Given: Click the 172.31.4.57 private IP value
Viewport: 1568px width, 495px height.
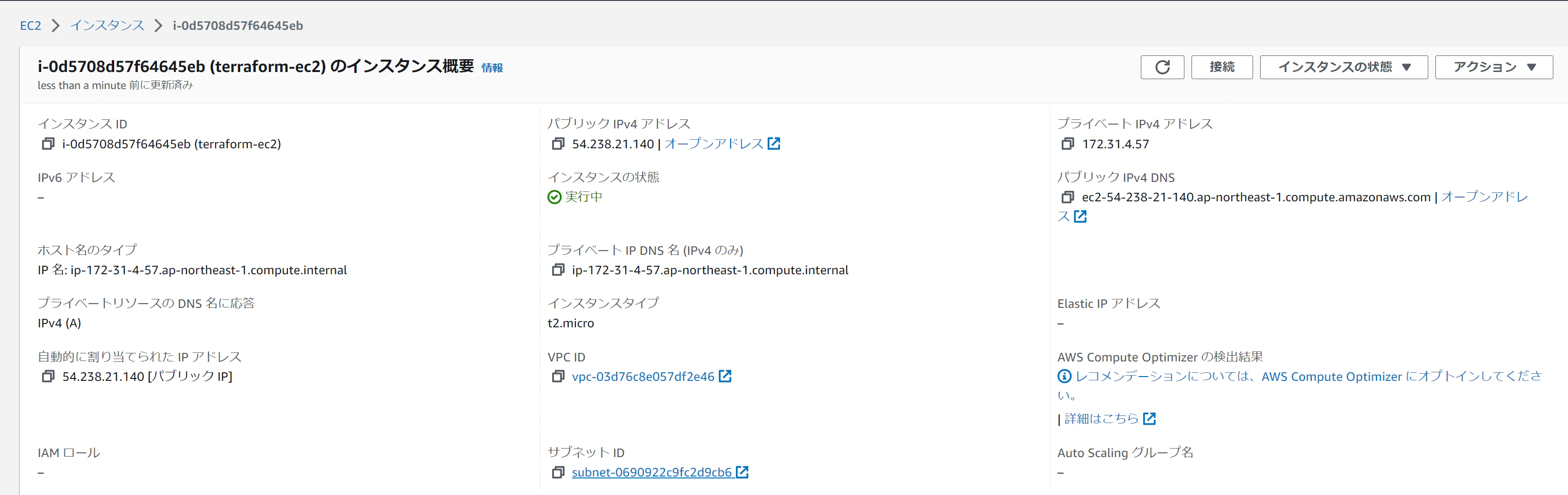Looking at the screenshot, I should click(1115, 144).
